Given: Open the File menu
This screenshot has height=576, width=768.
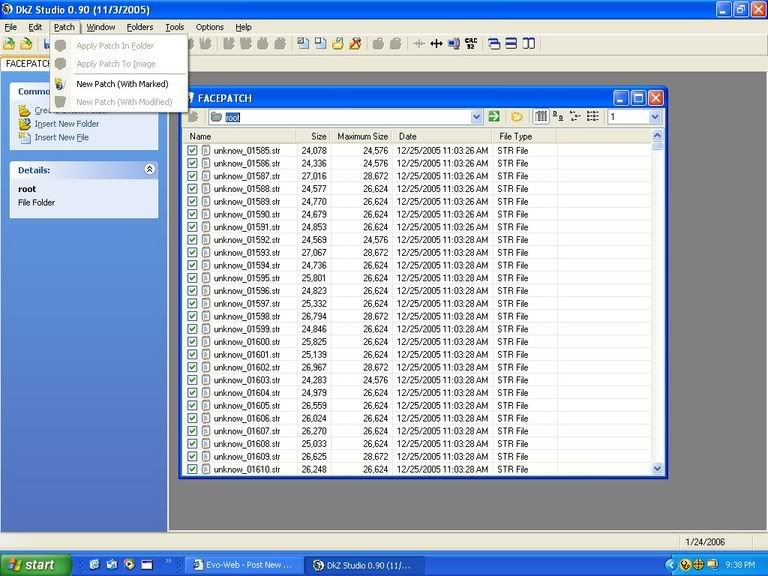Looking at the screenshot, I should (10, 27).
